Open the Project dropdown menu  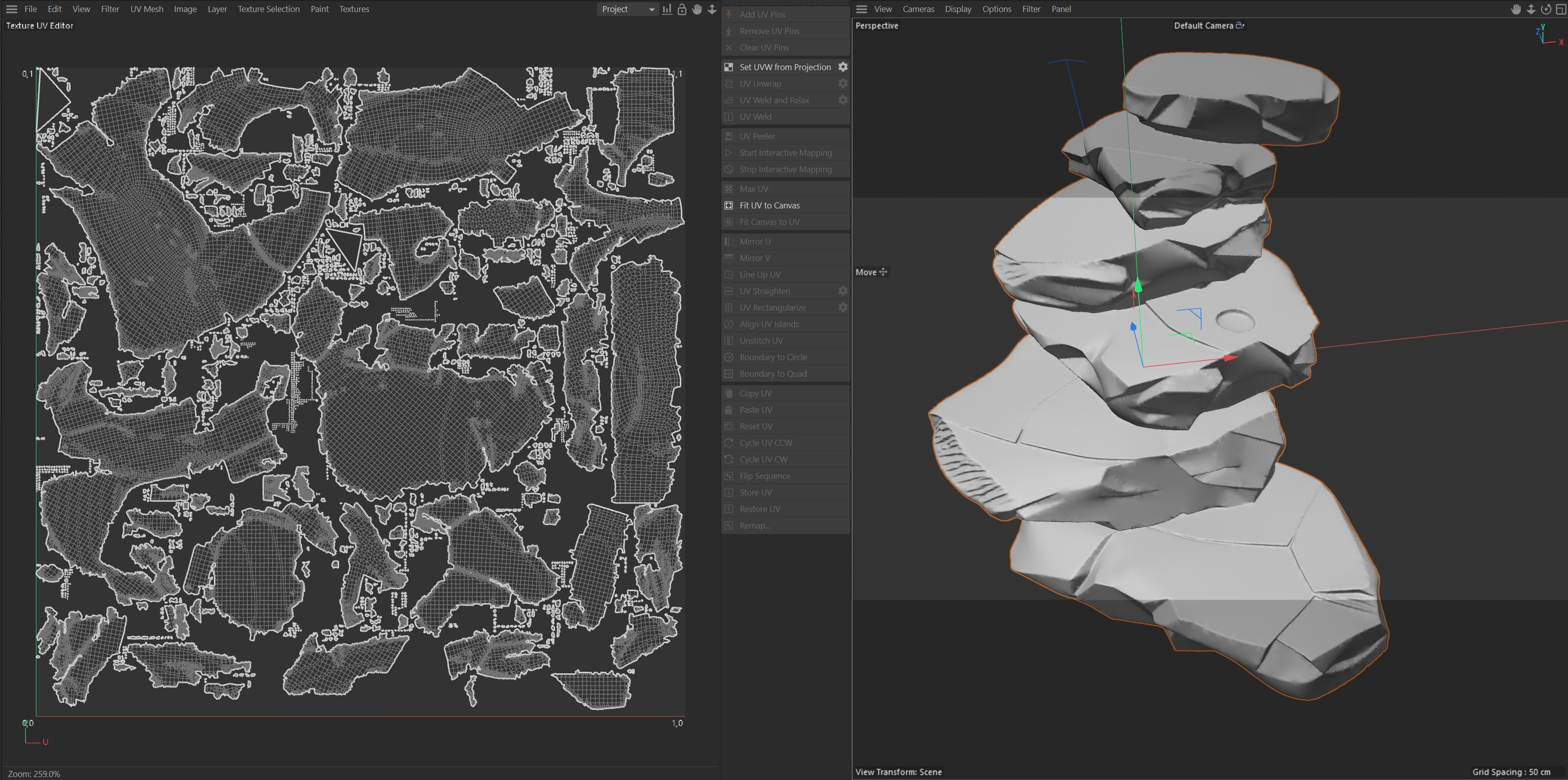pos(627,9)
